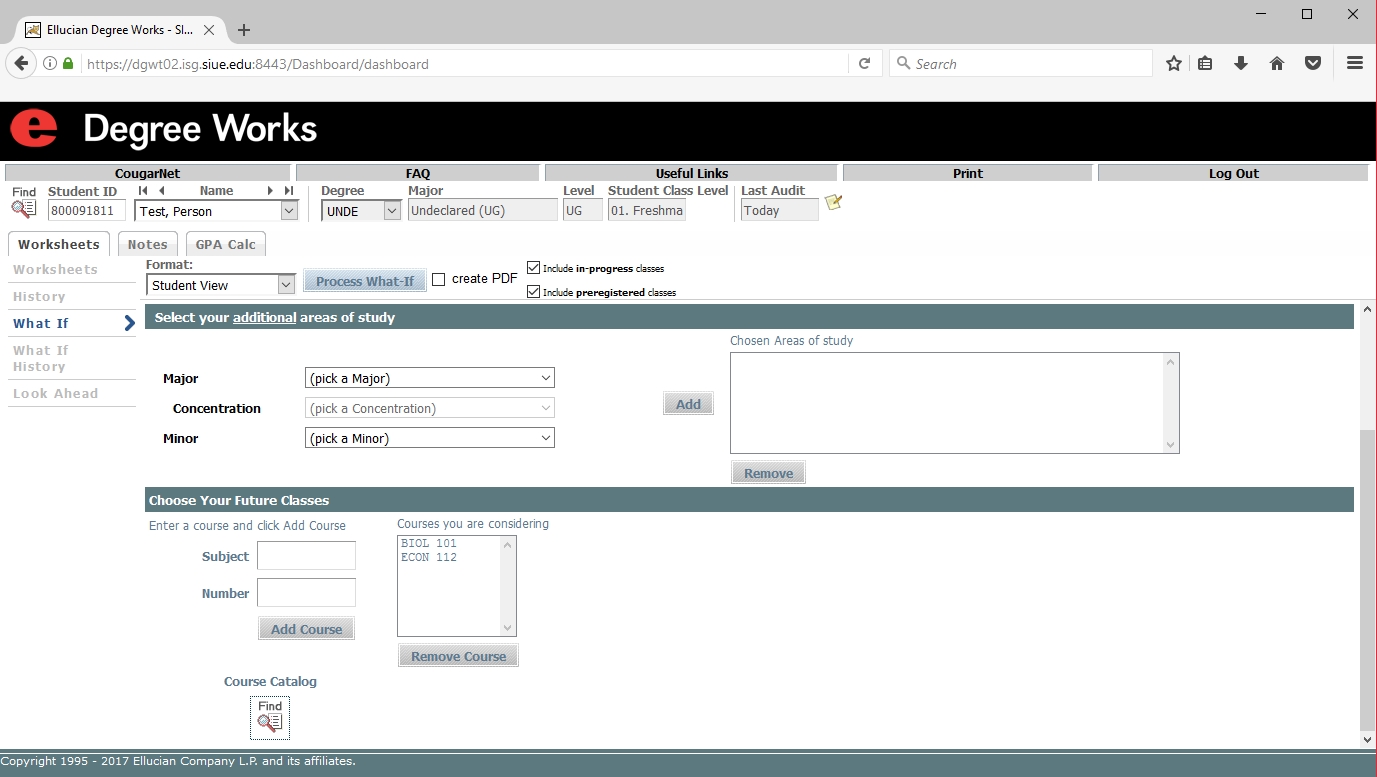1377x777 pixels.
Task: Click the Add Course button
Action: tap(306, 629)
